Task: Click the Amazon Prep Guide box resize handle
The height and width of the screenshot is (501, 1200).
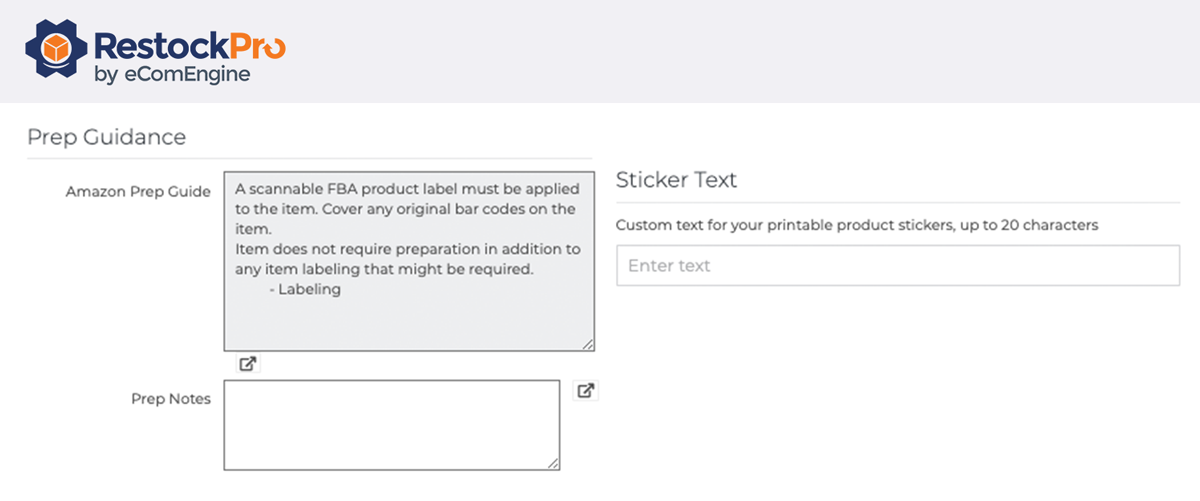Action: click(x=587, y=344)
